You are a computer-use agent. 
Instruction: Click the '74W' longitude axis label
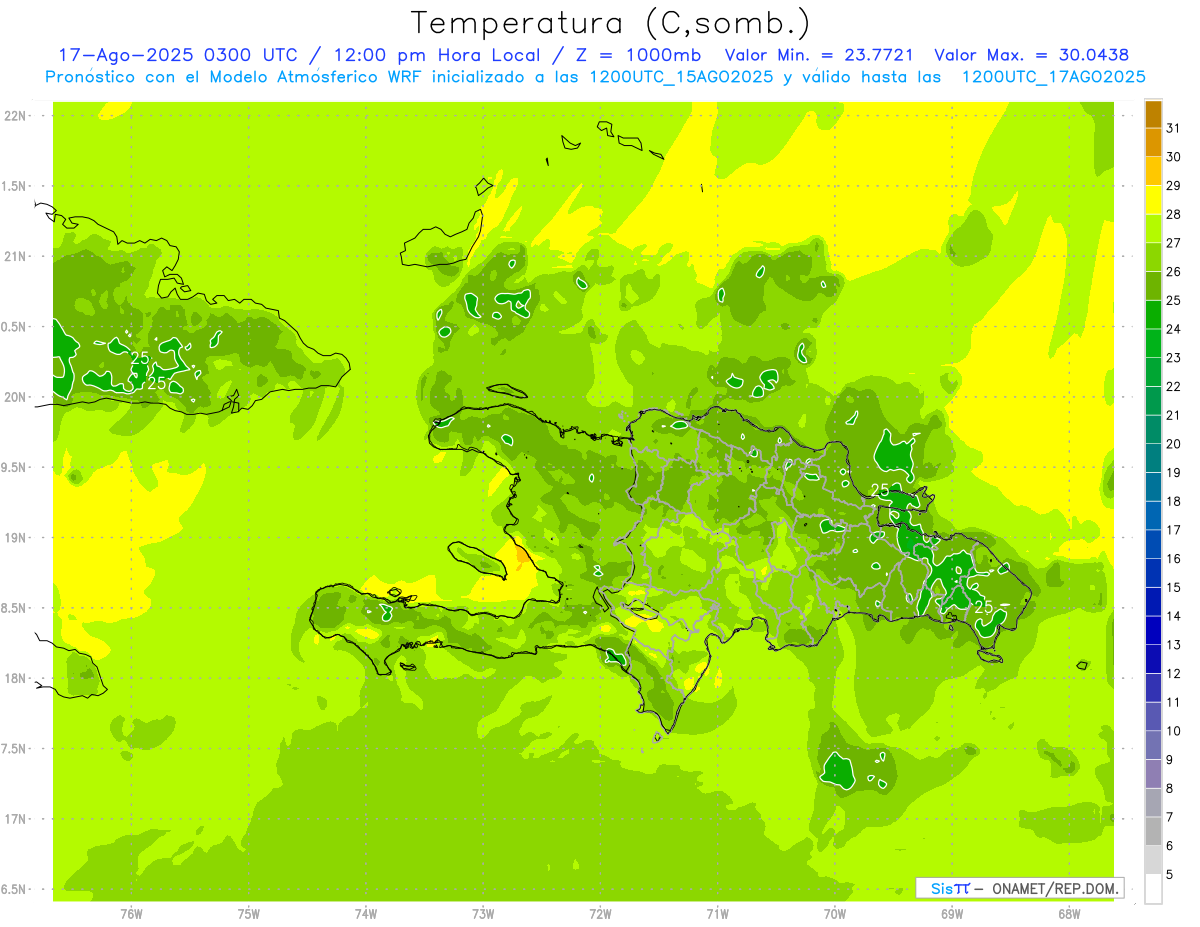pyautogui.click(x=366, y=914)
